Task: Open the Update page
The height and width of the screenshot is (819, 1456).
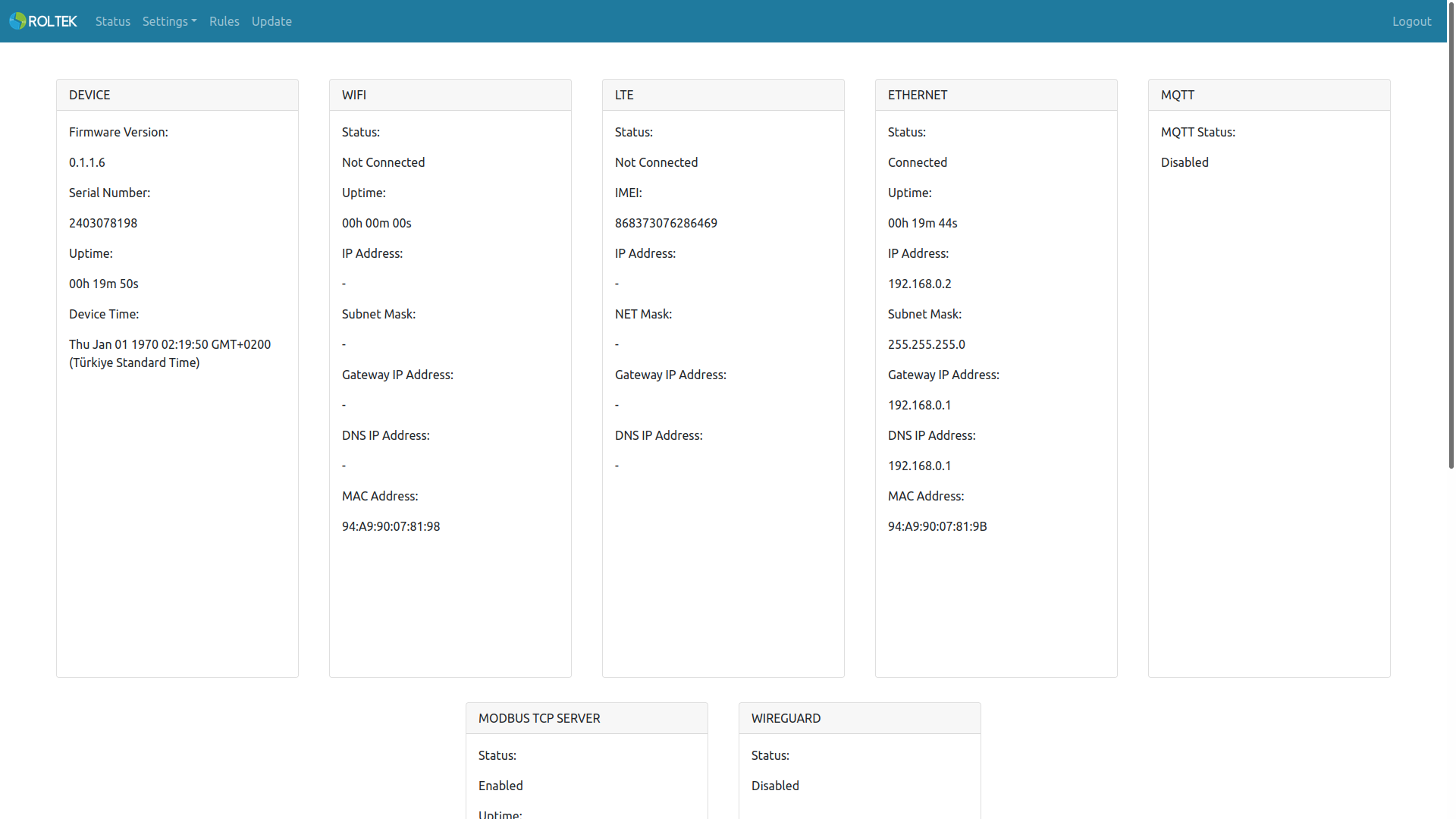Action: click(x=271, y=21)
